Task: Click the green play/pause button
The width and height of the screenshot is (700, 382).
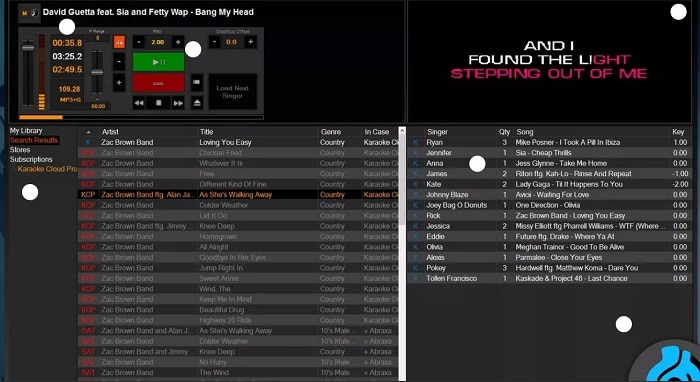Action: point(158,62)
